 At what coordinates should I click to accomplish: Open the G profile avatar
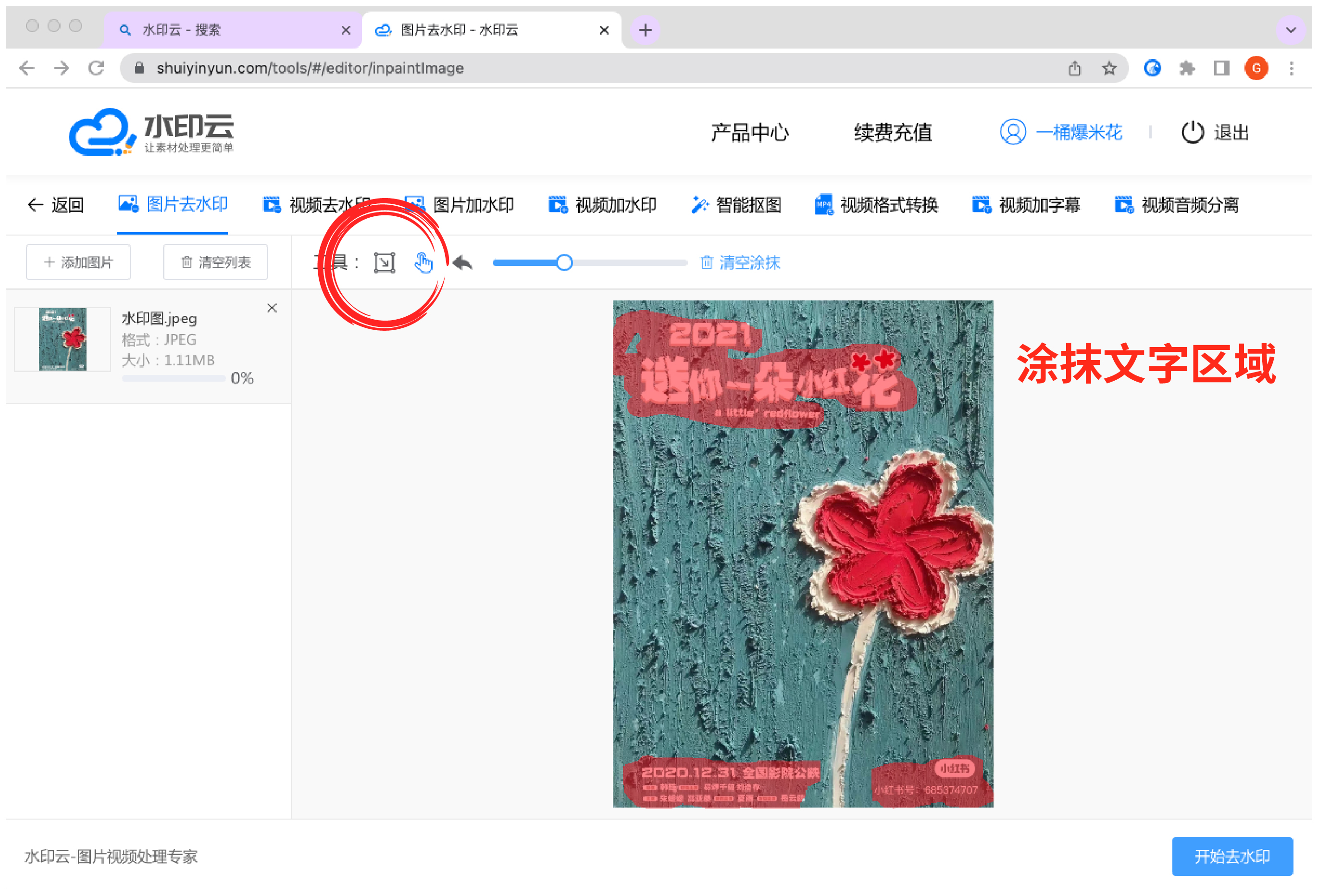(x=1256, y=68)
